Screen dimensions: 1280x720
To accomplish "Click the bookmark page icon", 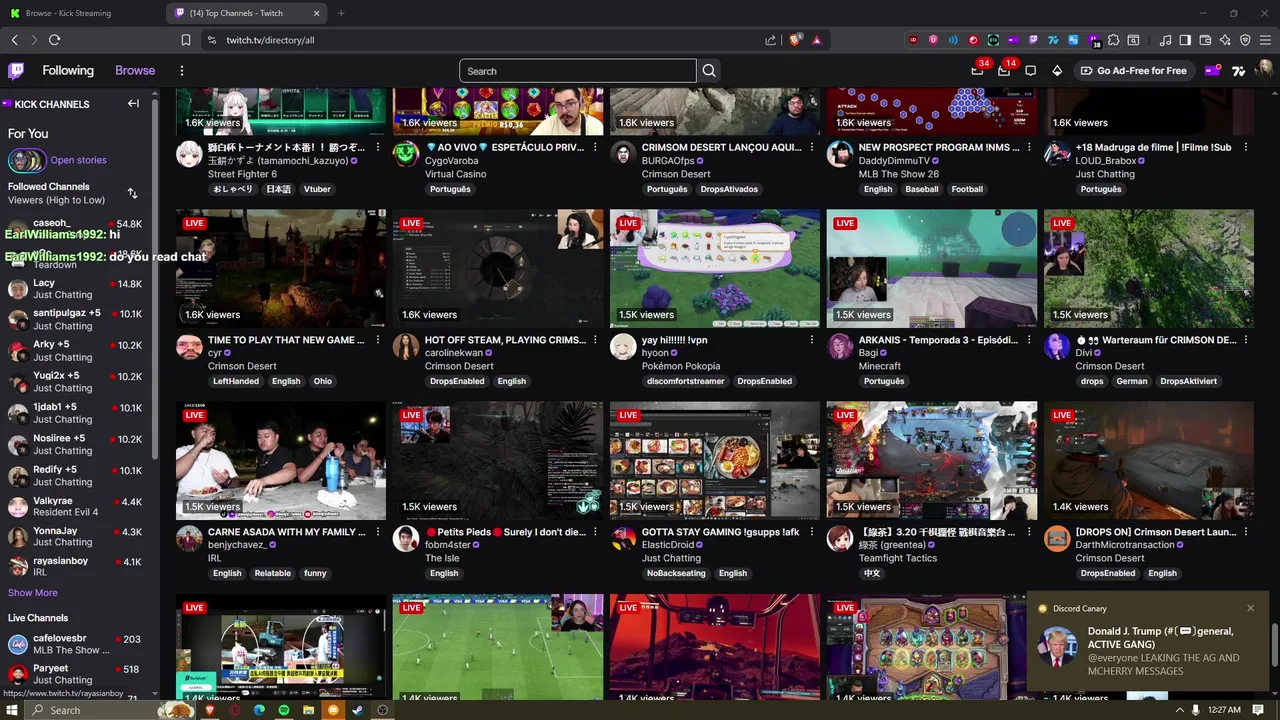I will click(185, 40).
